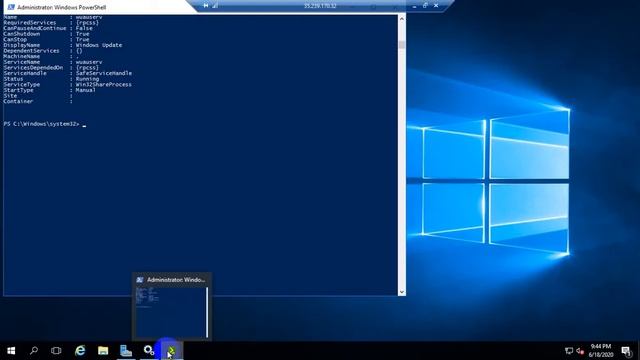The height and width of the screenshot is (360, 640).
Task: Click the Show Desktop sliver at taskbar end
Action: 638,351
